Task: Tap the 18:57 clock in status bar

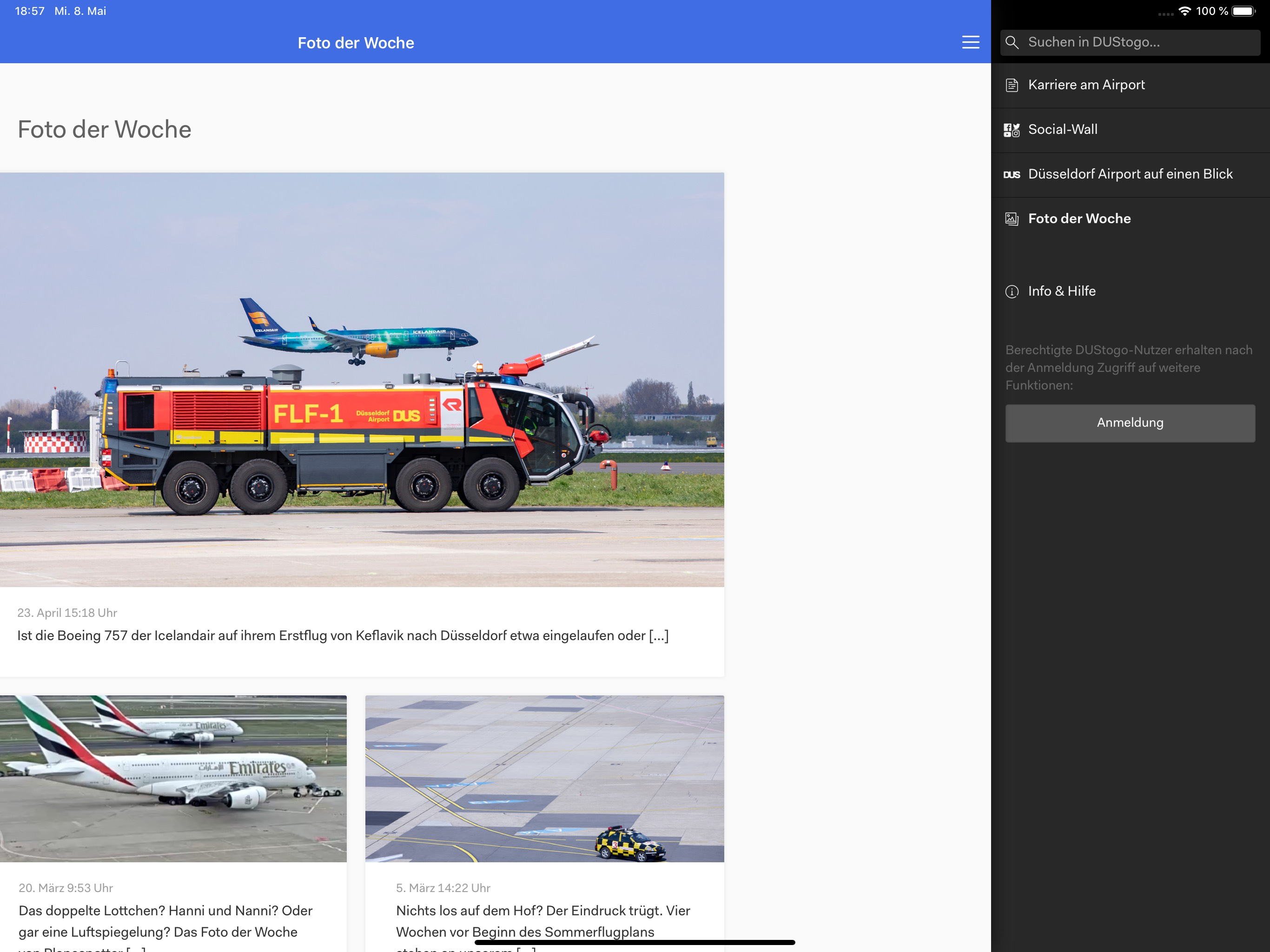Action: (30, 11)
